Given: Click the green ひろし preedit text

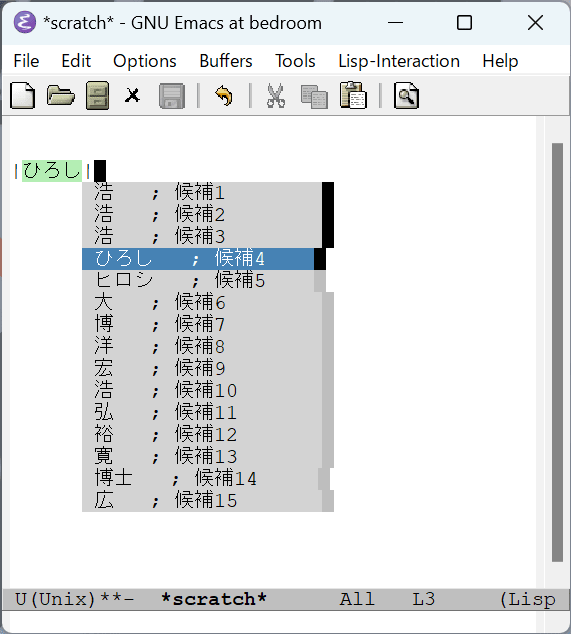Looking at the screenshot, I should coord(52,171).
